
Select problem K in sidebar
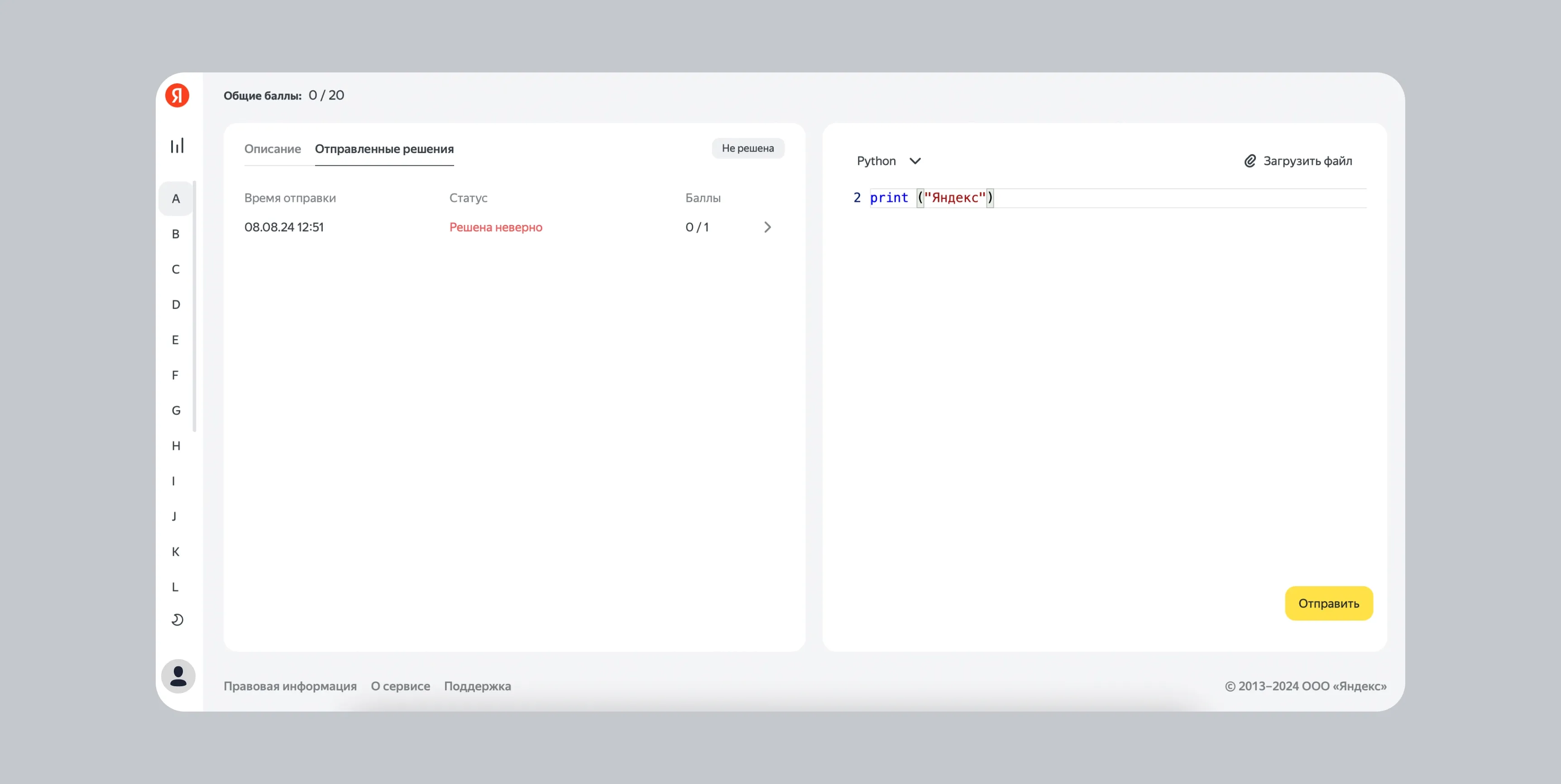[x=176, y=552]
